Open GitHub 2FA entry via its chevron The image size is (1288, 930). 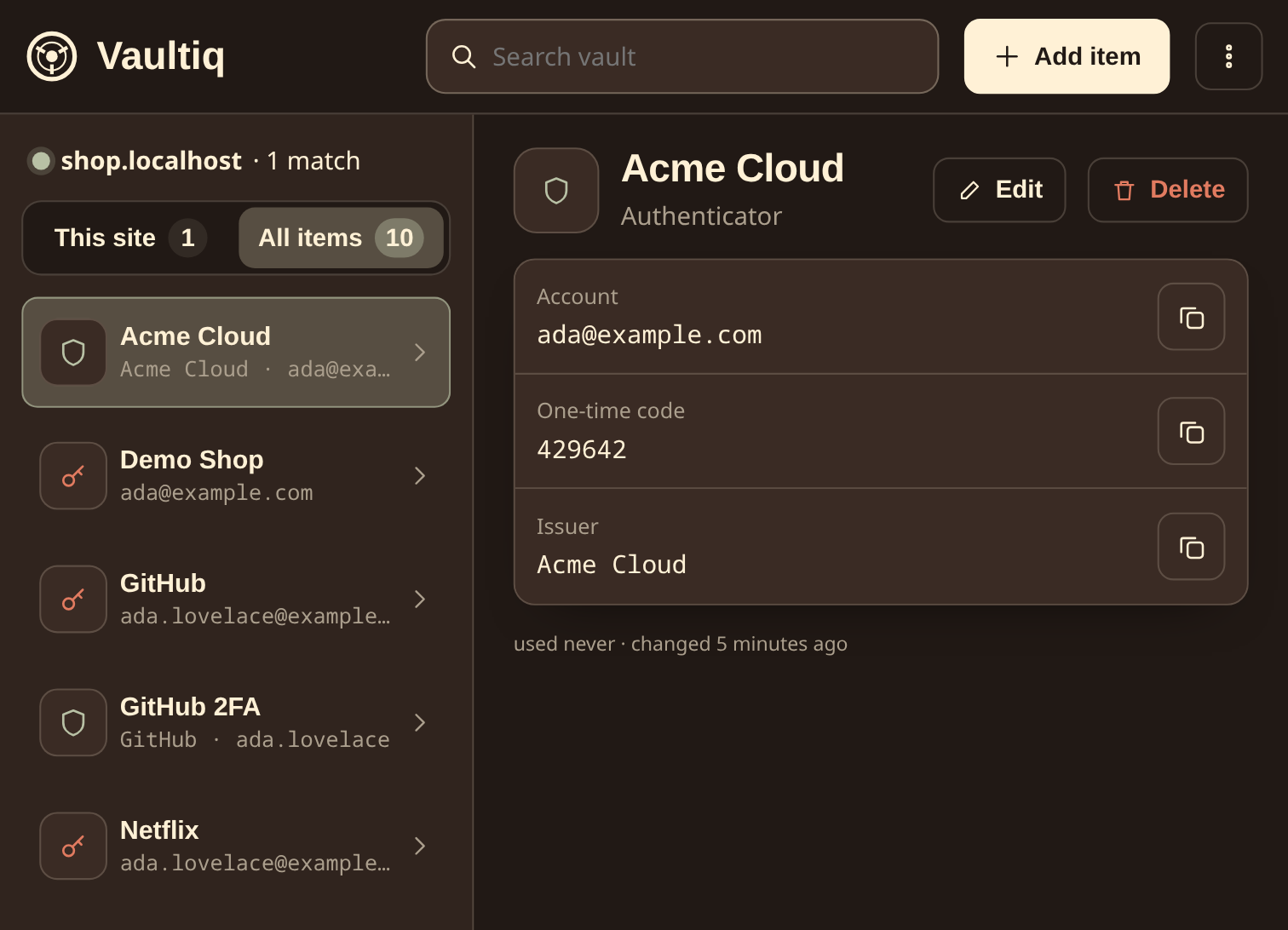[420, 723]
